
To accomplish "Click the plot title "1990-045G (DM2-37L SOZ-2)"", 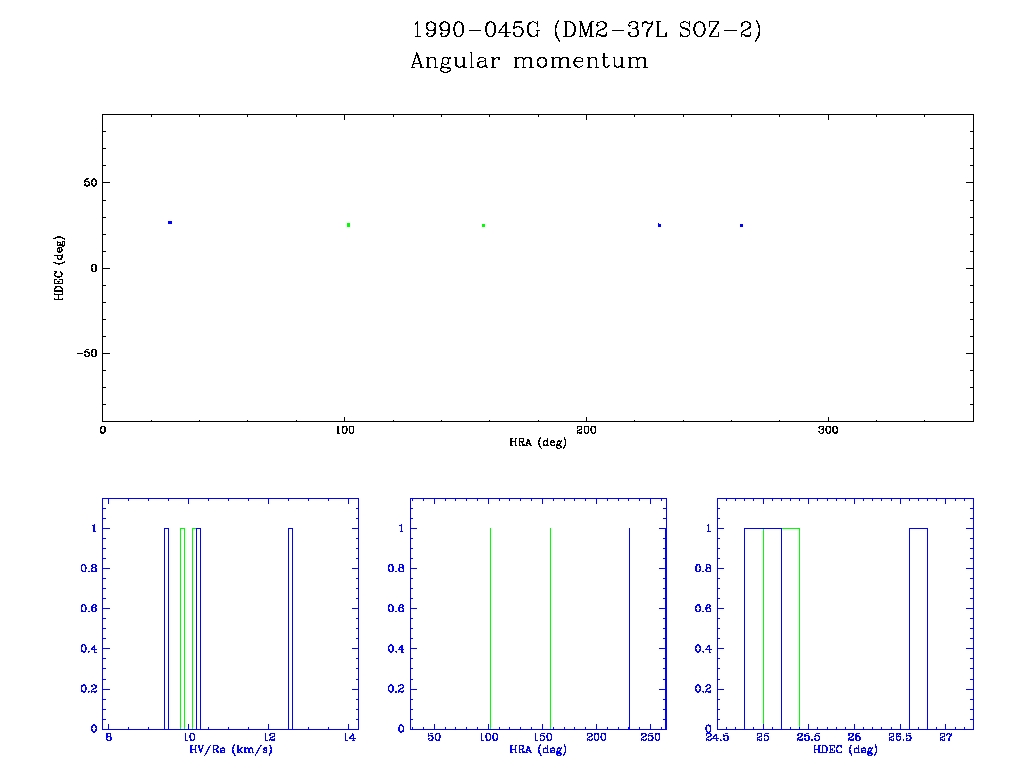I will [x=587, y=30].
